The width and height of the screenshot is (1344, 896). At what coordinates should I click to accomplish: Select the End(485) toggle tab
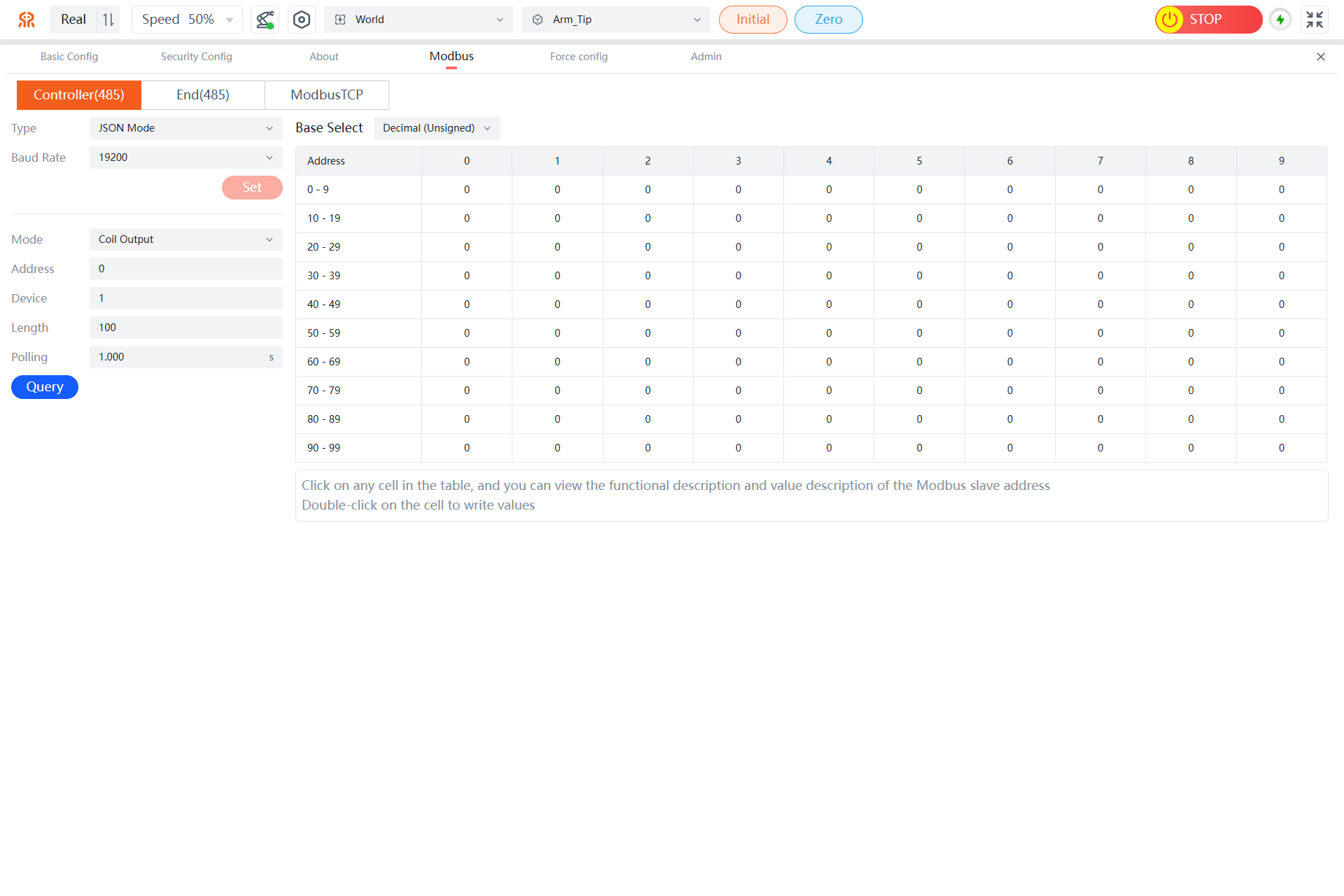(203, 95)
